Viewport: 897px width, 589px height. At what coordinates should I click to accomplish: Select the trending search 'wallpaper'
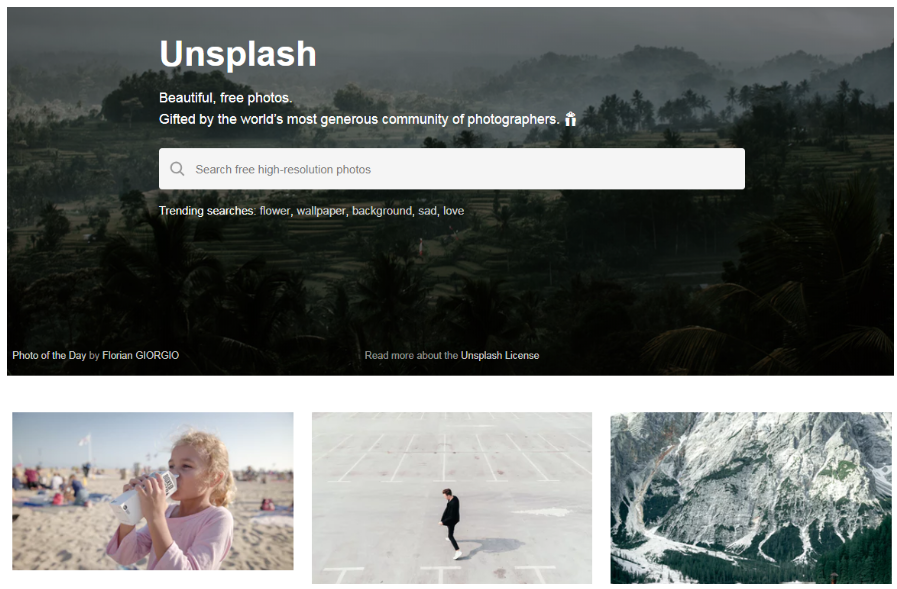[x=321, y=210]
